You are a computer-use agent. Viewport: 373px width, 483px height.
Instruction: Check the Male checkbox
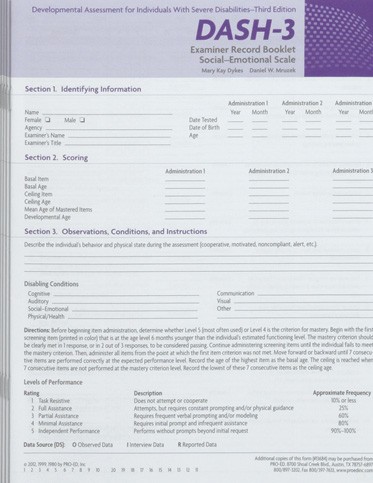pyautogui.click(x=83, y=120)
